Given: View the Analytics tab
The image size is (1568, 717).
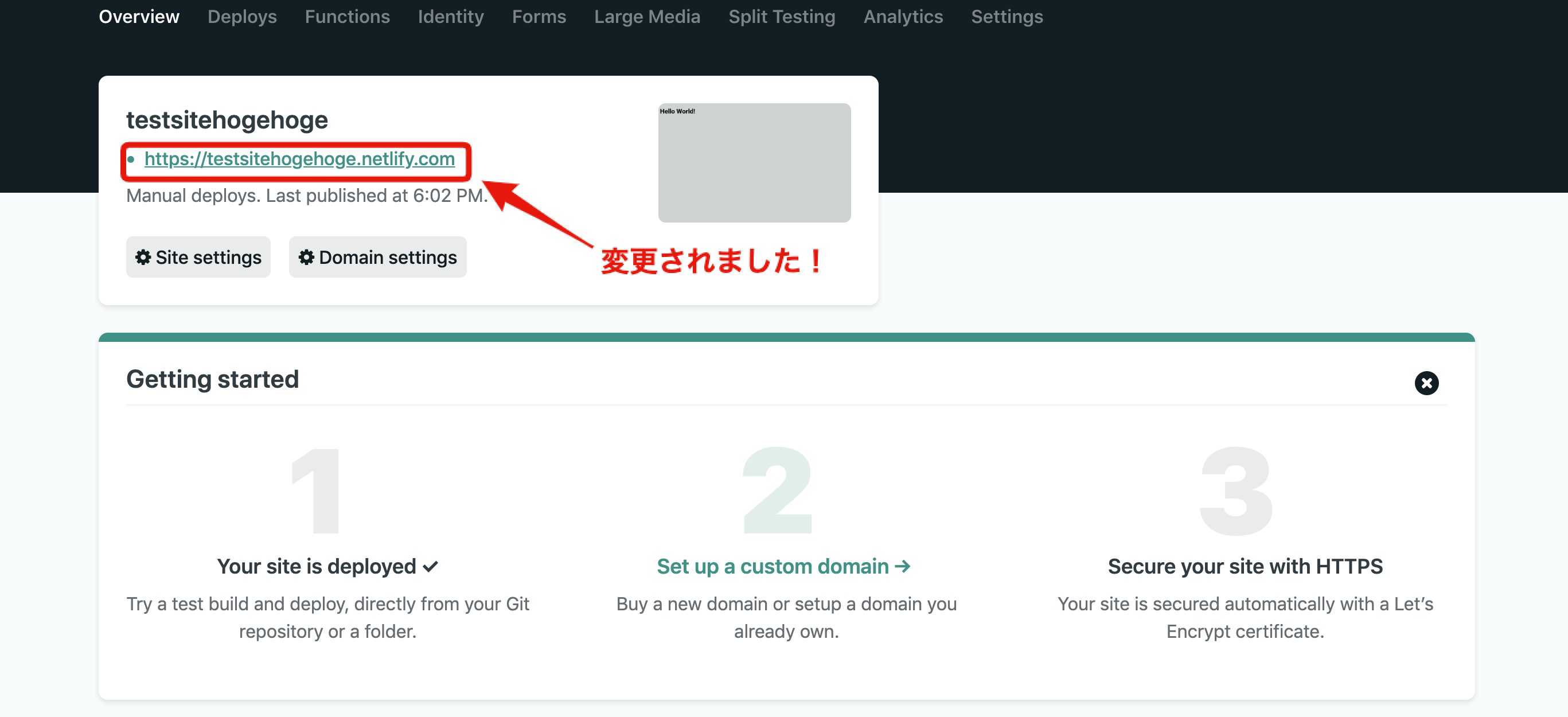Looking at the screenshot, I should [x=903, y=17].
